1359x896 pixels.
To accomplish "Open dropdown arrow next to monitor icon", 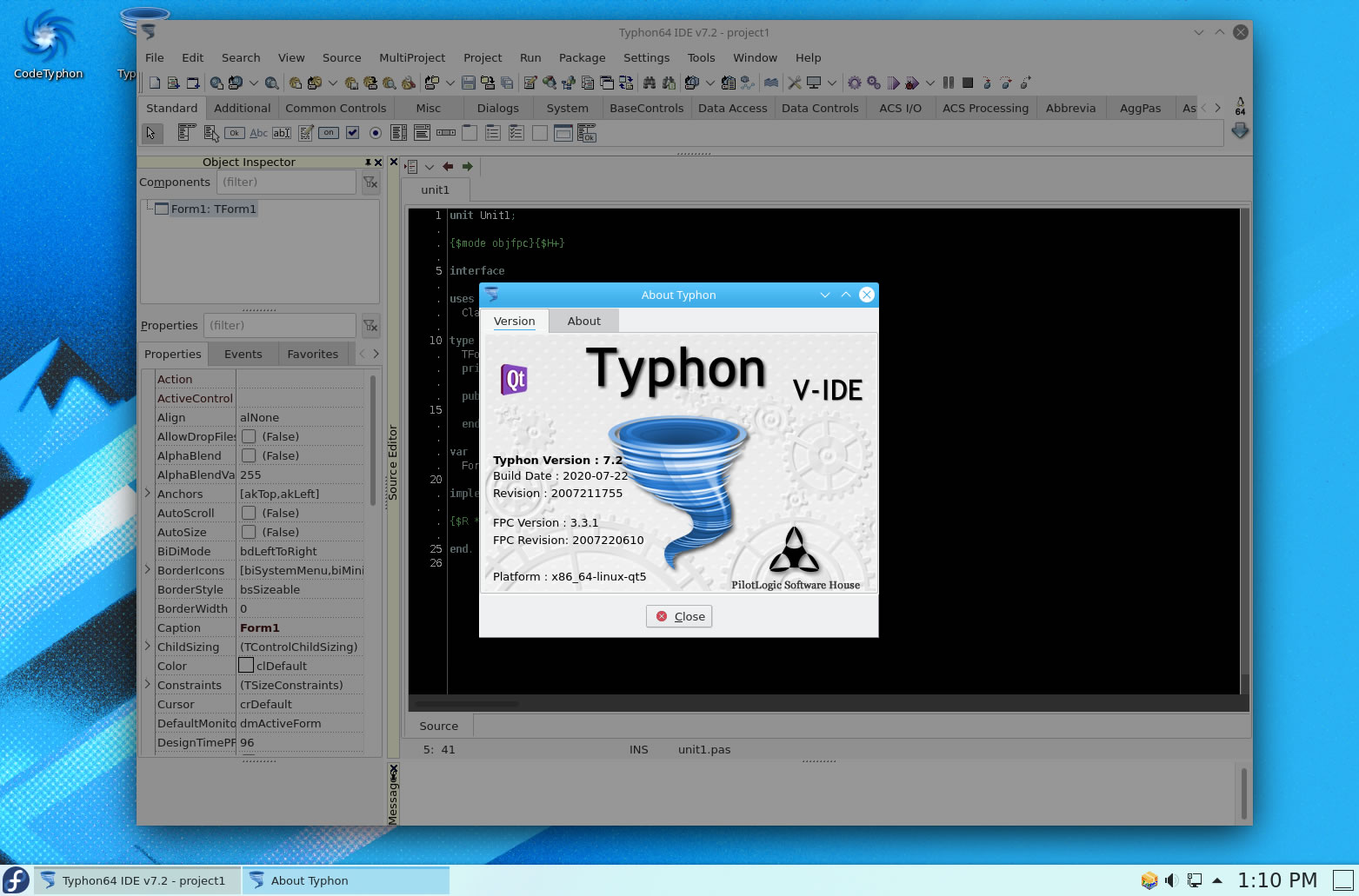I will coord(832,83).
